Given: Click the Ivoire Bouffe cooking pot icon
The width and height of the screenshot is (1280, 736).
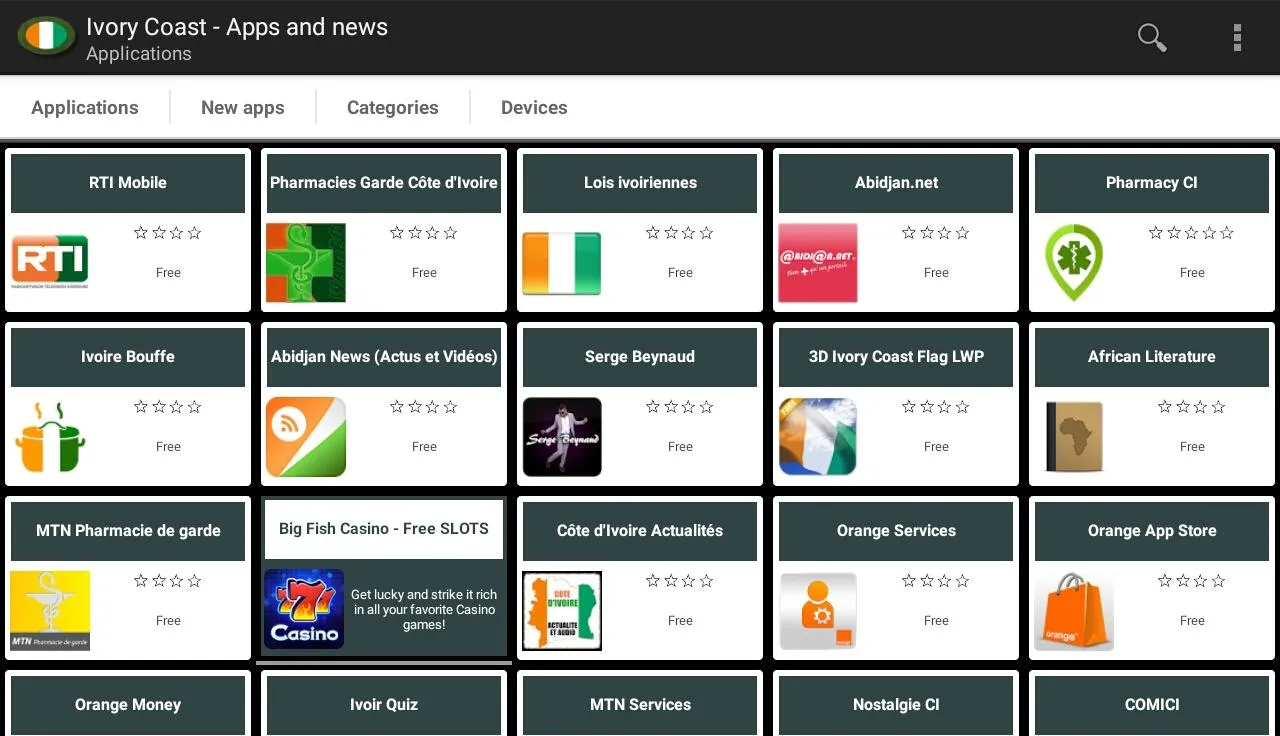Looking at the screenshot, I should tap(50, 437).
